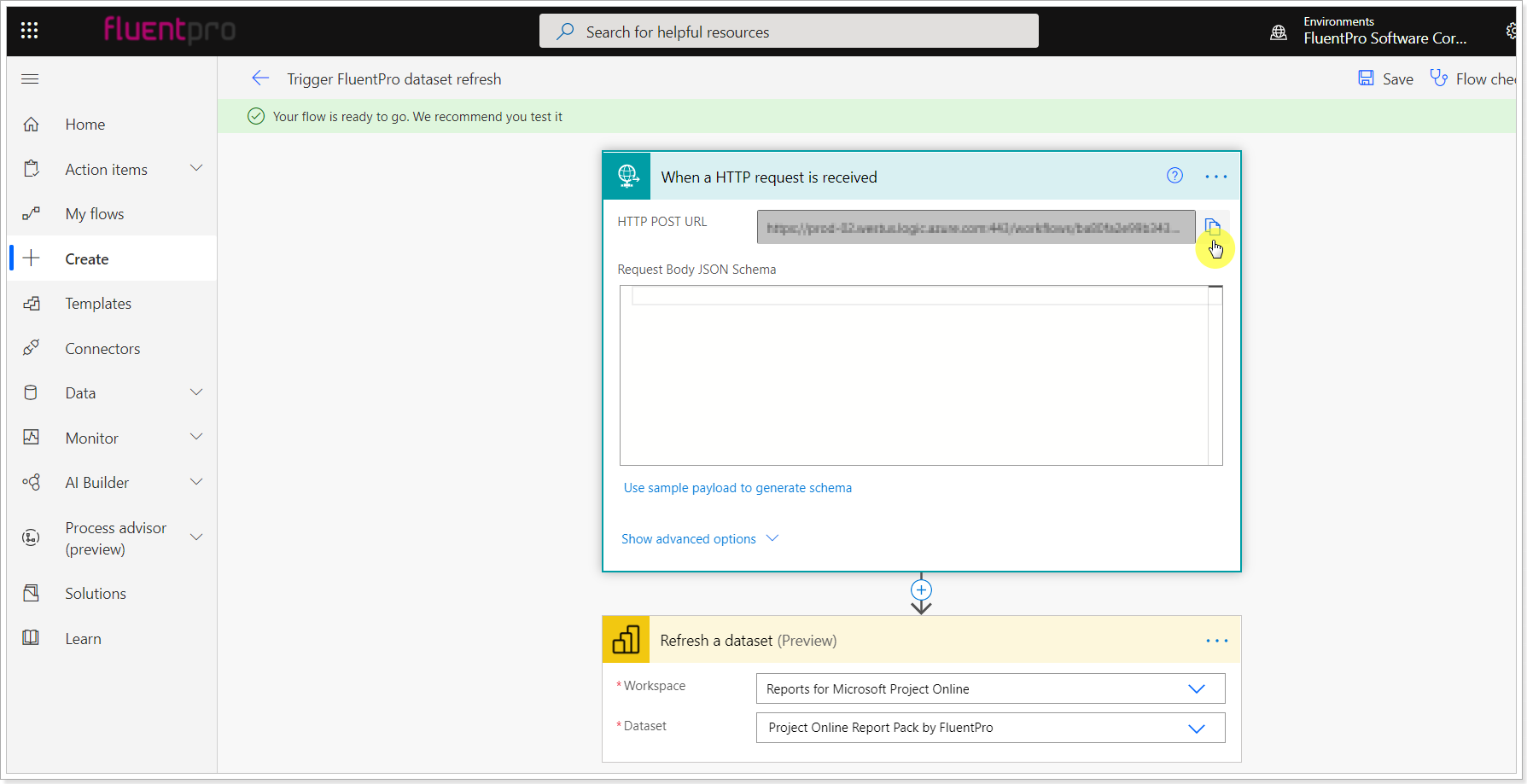
Task: Click the Data cylinder icon
Action: tap(31, 392)
